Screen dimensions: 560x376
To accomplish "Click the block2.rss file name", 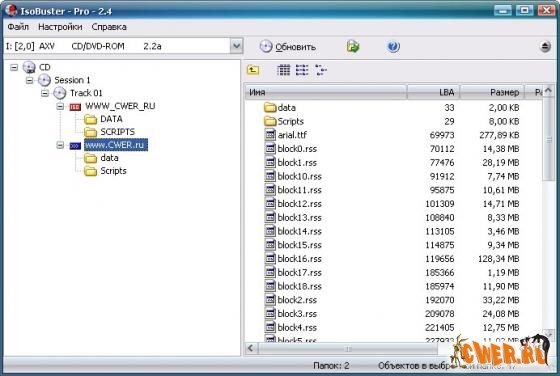I will tap(297, 300).
